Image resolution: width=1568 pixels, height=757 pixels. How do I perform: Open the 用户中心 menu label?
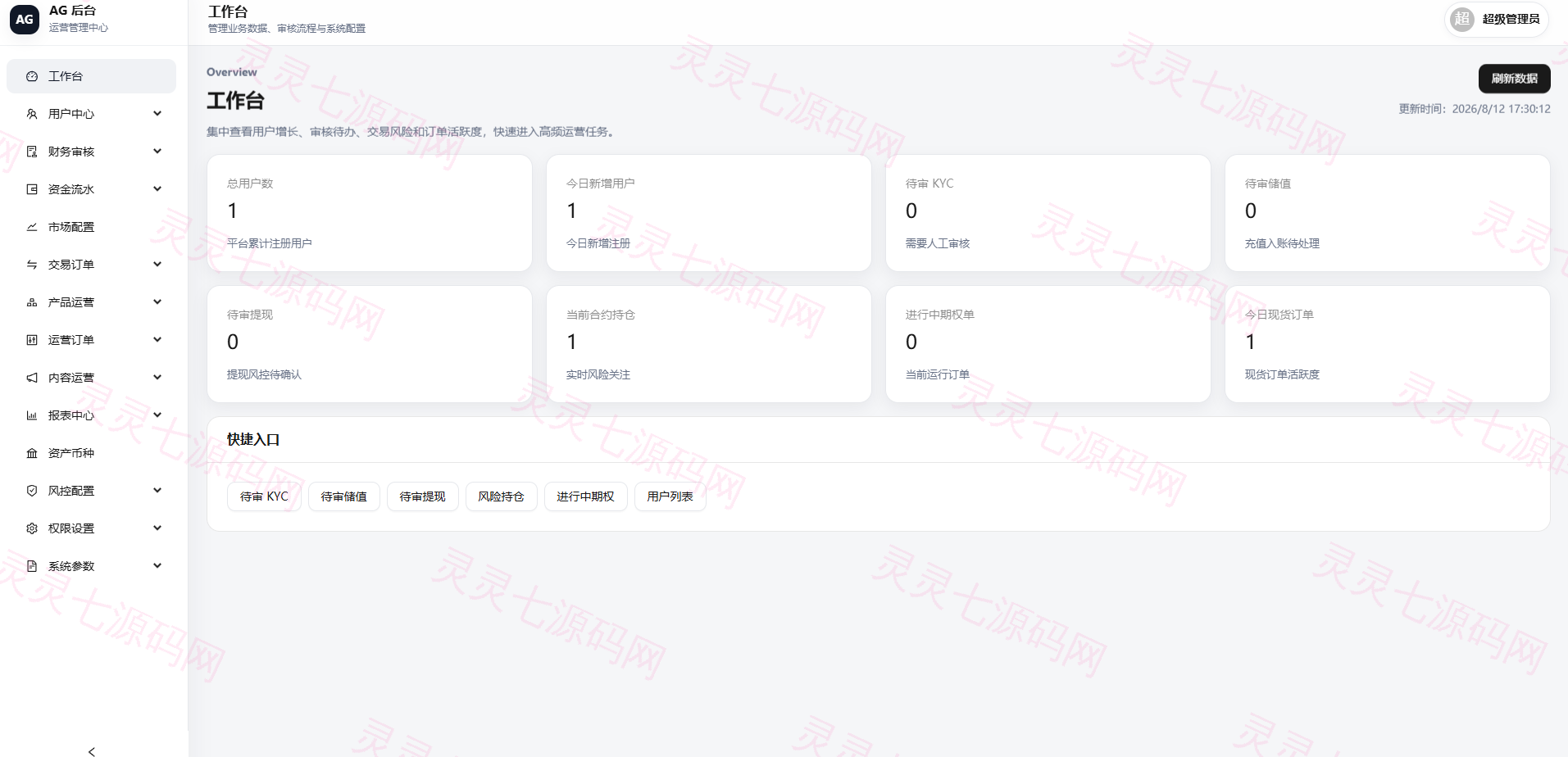pyautogui.click(x=71, y=114)
